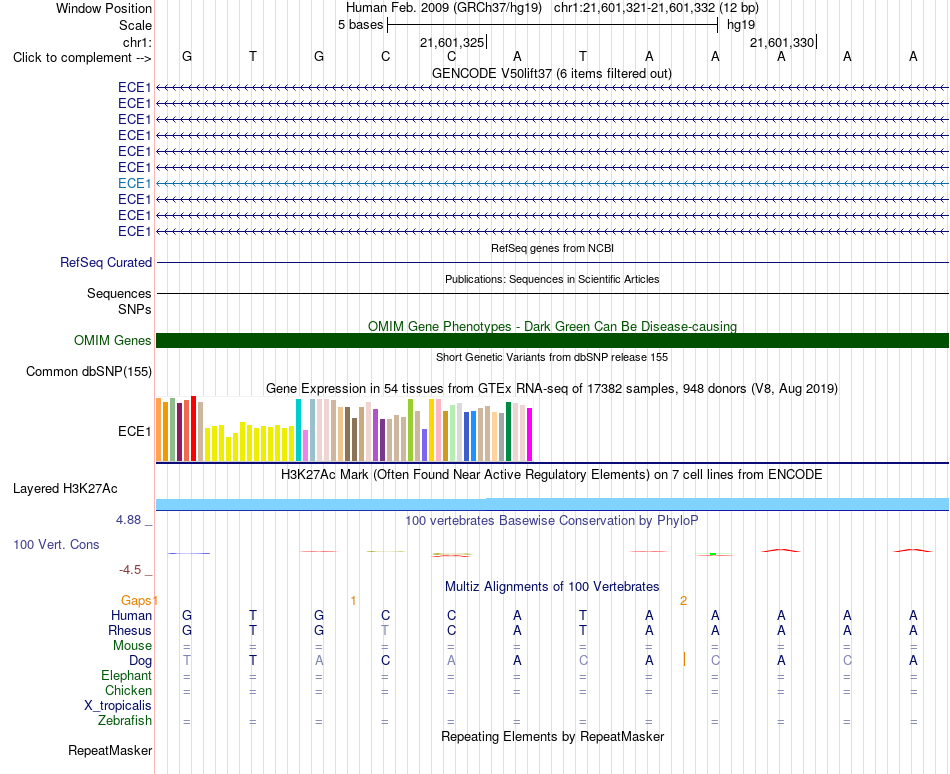The height and width of the screenshot is (774, 950).
Task: Click the grayed T in Rhesus row
Action: pos(385,630)
